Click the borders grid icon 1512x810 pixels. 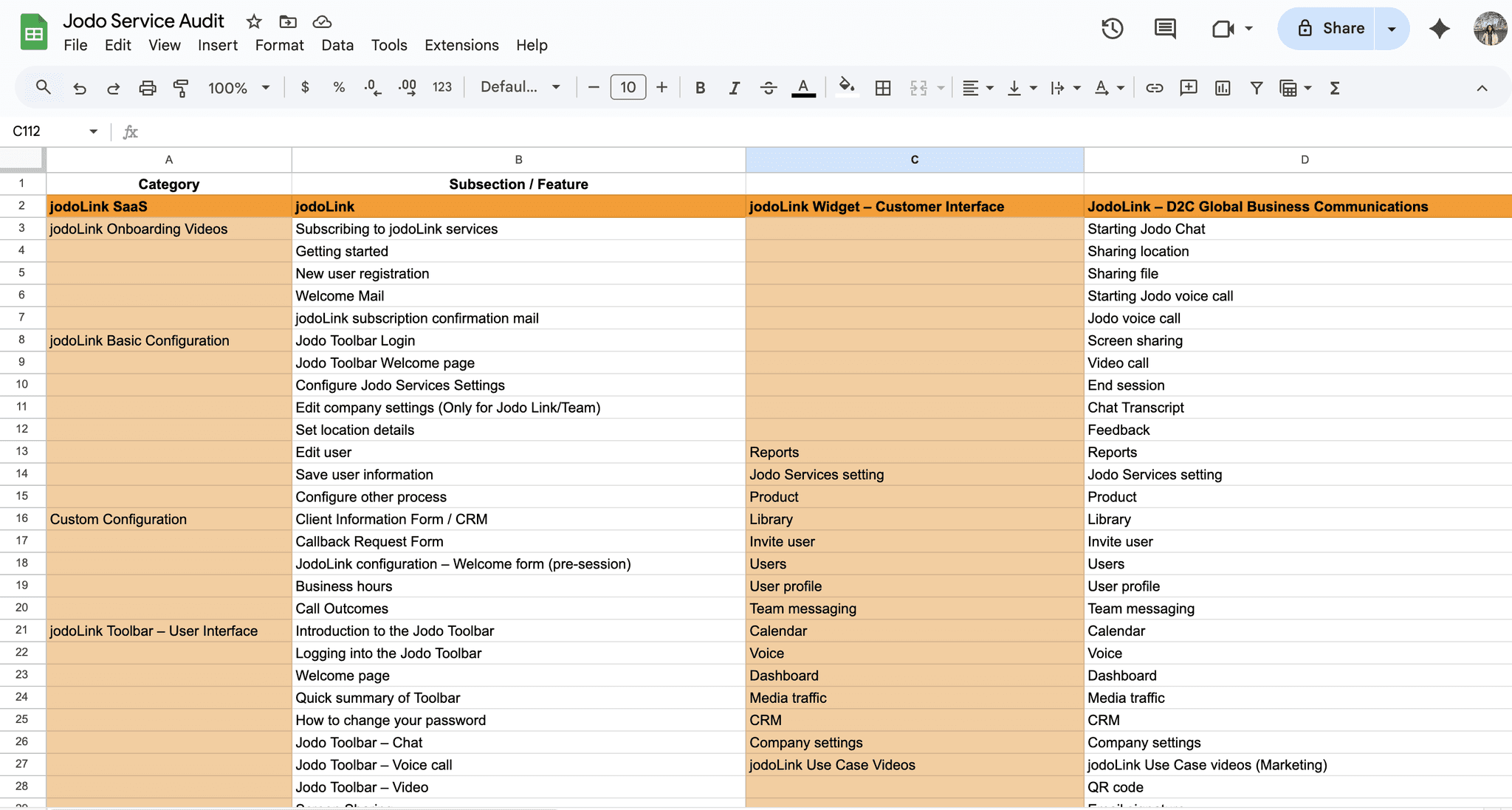pos(882,88)
